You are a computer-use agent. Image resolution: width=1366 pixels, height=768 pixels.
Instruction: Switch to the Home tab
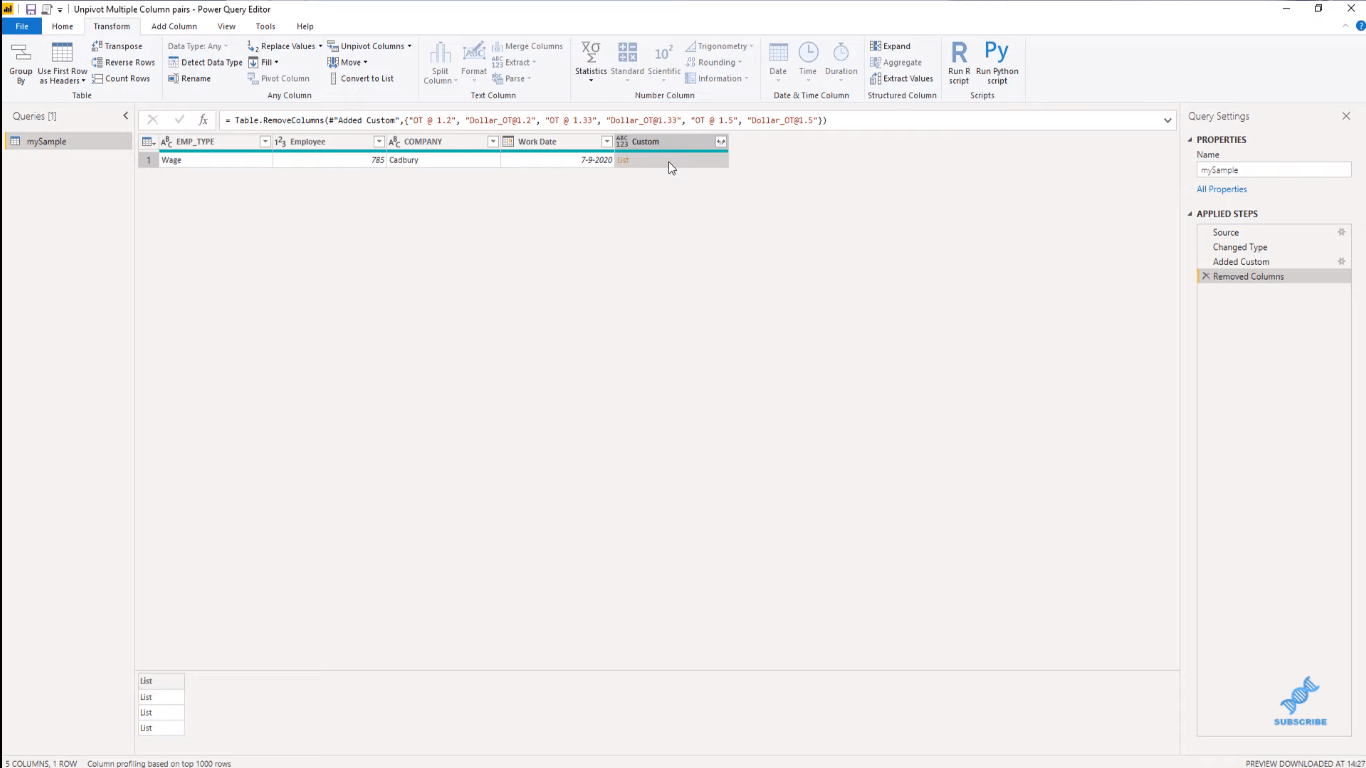pyautogui.click(x=62, y=26)
